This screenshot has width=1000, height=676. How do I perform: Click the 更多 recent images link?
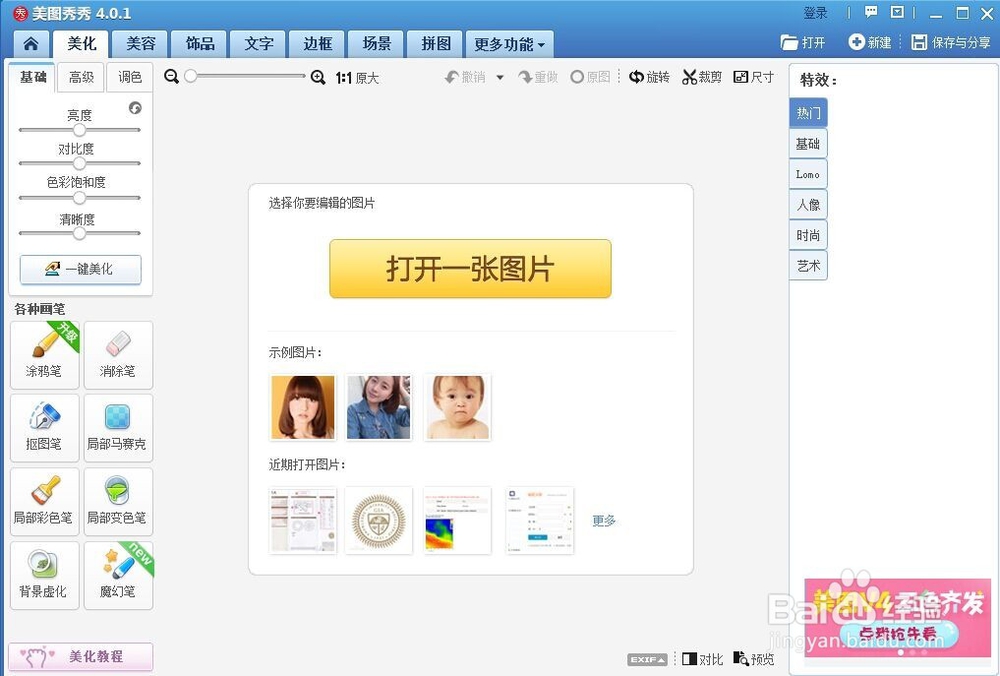(603, 520)
